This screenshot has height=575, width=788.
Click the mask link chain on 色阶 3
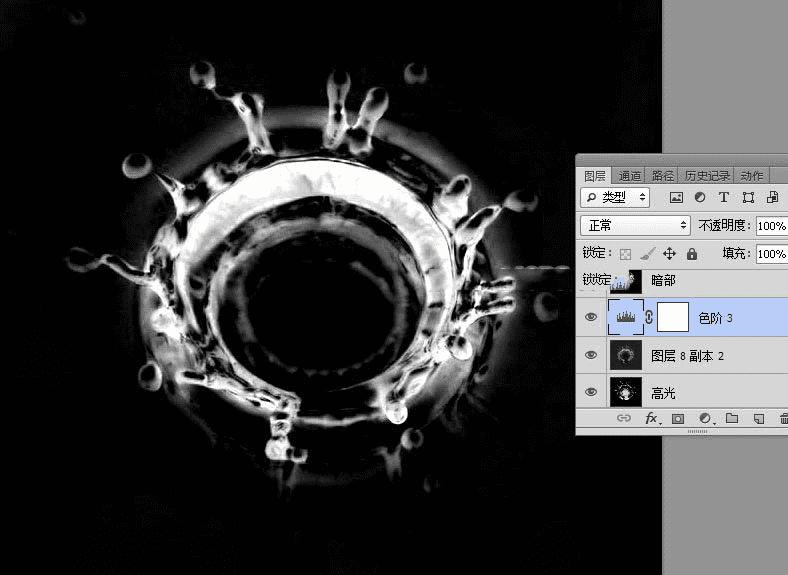point(649,318)
